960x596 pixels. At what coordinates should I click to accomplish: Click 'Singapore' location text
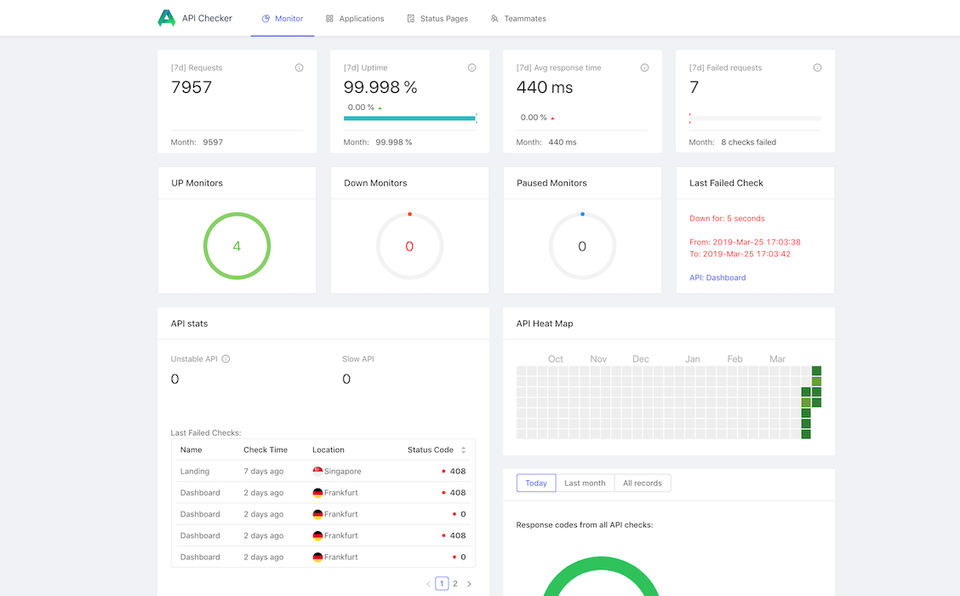342,471
